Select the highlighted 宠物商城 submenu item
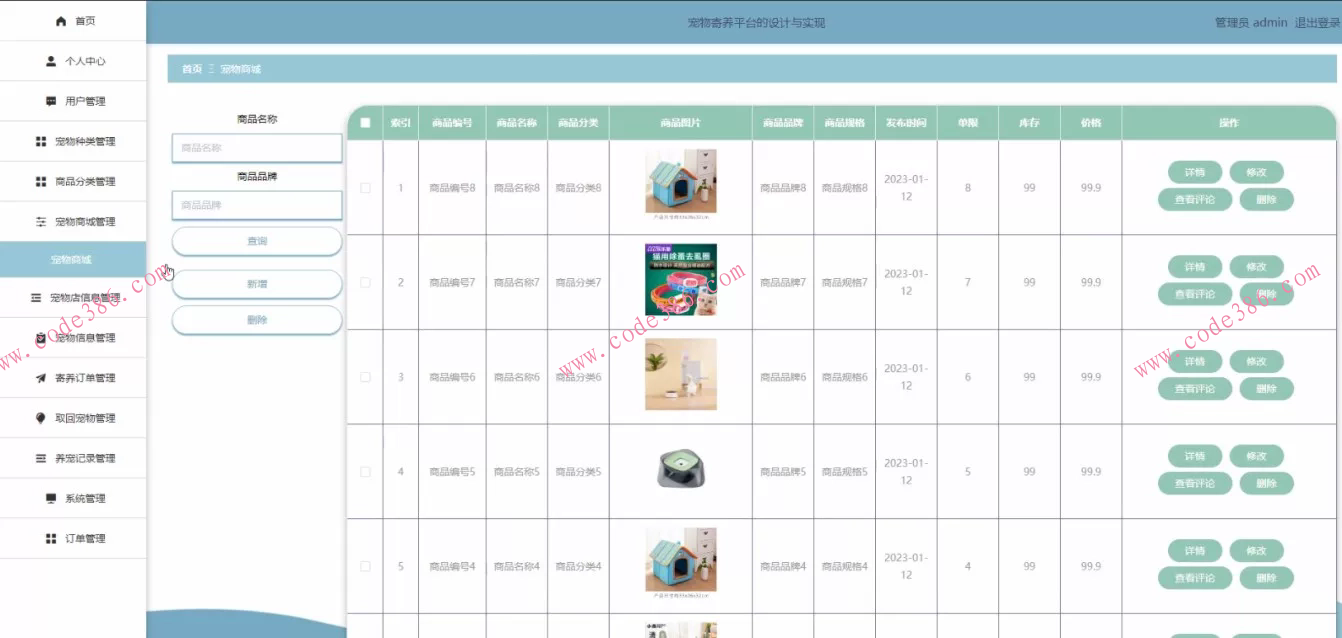 coord(73,260)
